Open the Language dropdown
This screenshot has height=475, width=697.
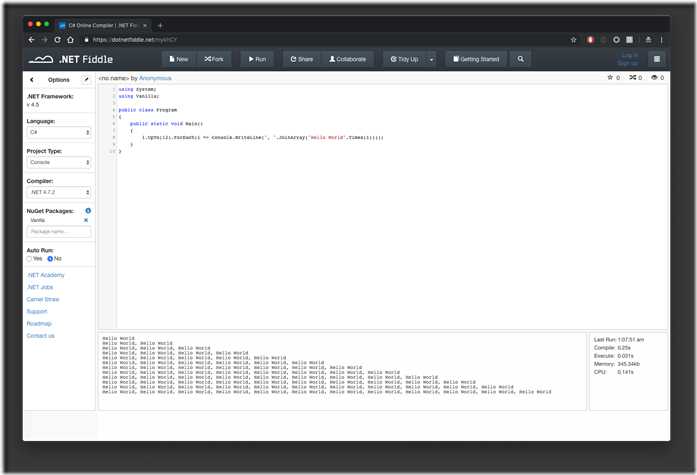59,132
